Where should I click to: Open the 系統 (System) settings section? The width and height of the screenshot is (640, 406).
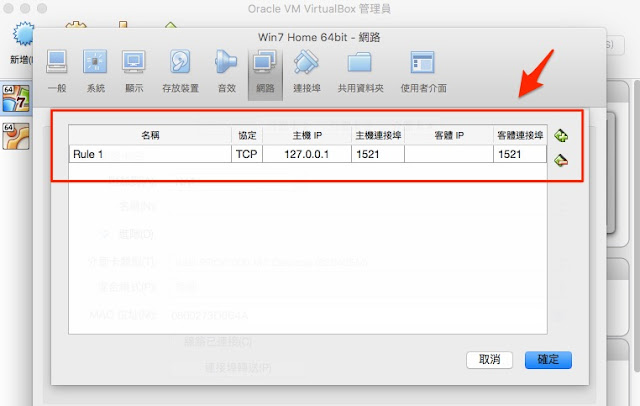click(x=95, y=72)
